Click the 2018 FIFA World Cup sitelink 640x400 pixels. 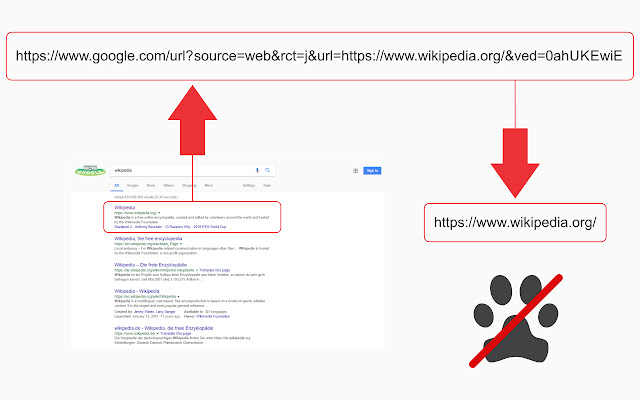click(210, 227)
